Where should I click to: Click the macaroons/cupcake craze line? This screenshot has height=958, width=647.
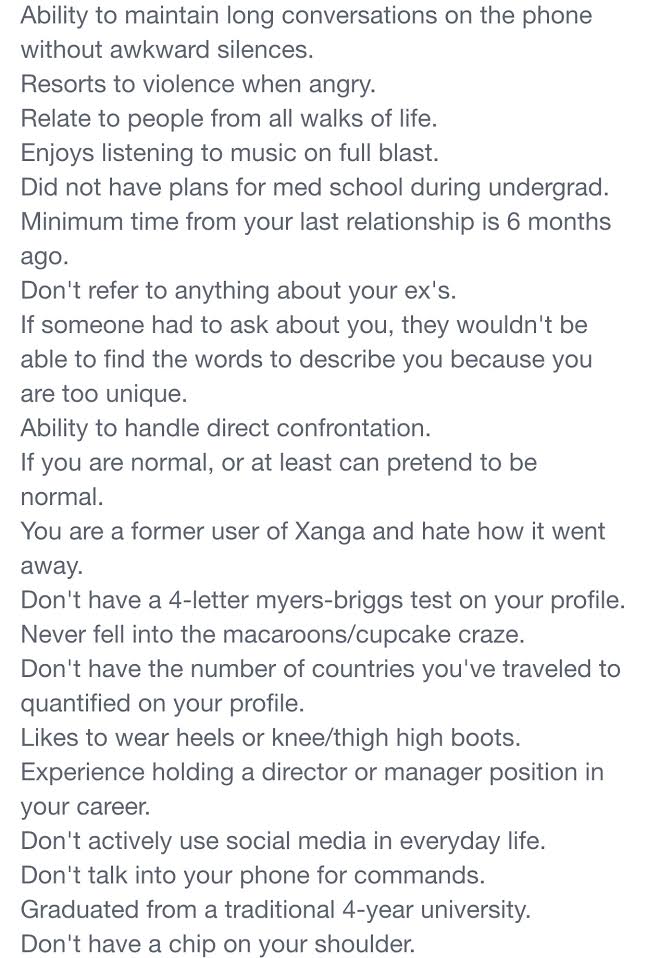(x=272, y=634)
